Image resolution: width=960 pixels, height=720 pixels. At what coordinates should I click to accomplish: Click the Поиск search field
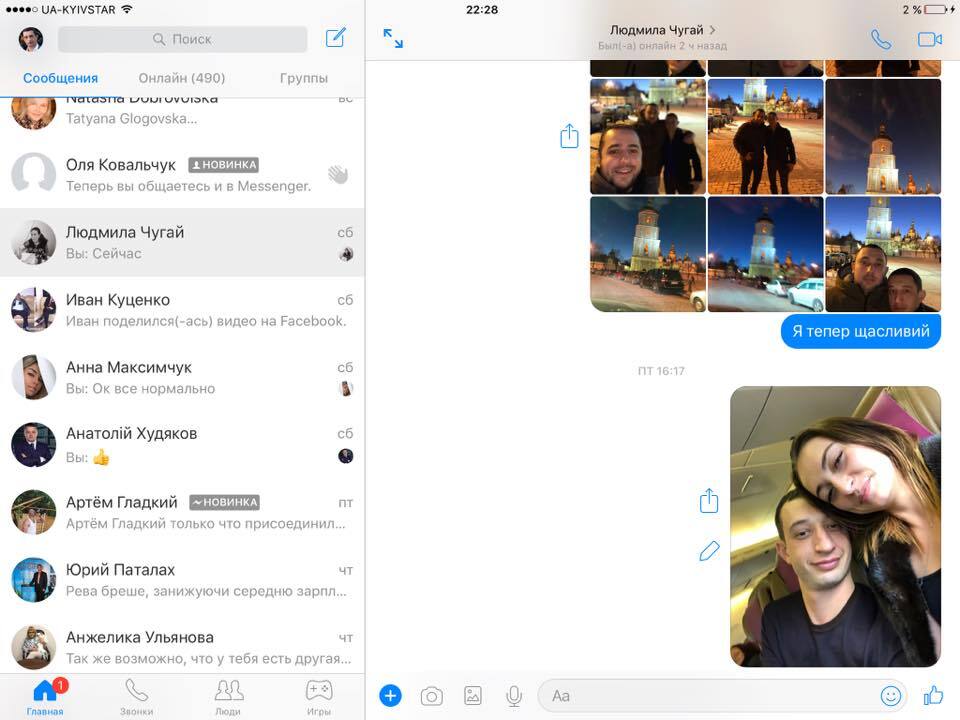pyautogui.click(x=183, y=39)
